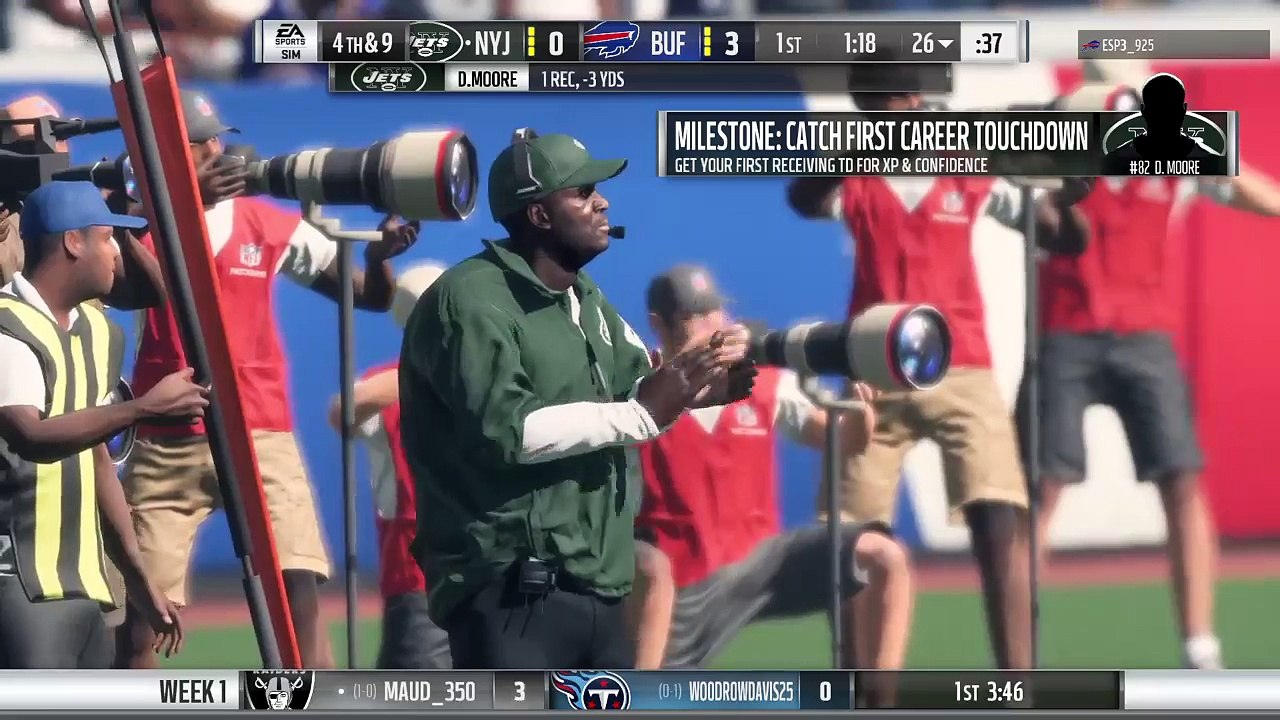Viewport: 1280px width, 720px height.
Task: Click the small Bills icon beside ESP3_925
Action: 1091,45
